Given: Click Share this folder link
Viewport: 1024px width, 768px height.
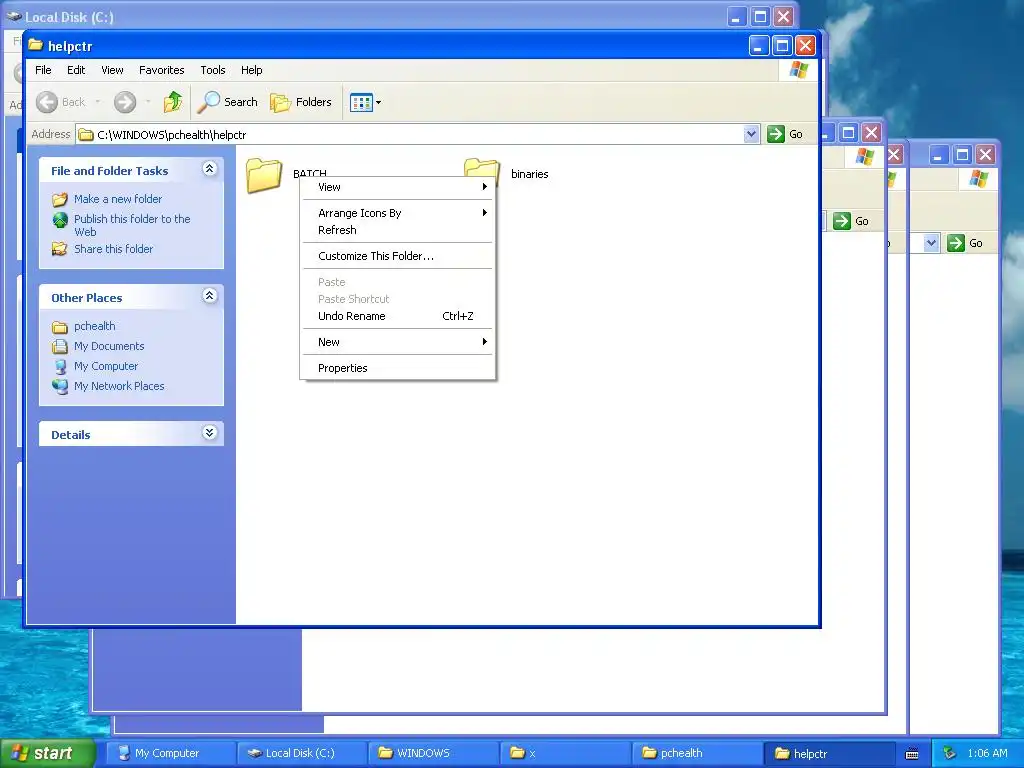Looking at the screenshot, I should (x=114, y=249).
